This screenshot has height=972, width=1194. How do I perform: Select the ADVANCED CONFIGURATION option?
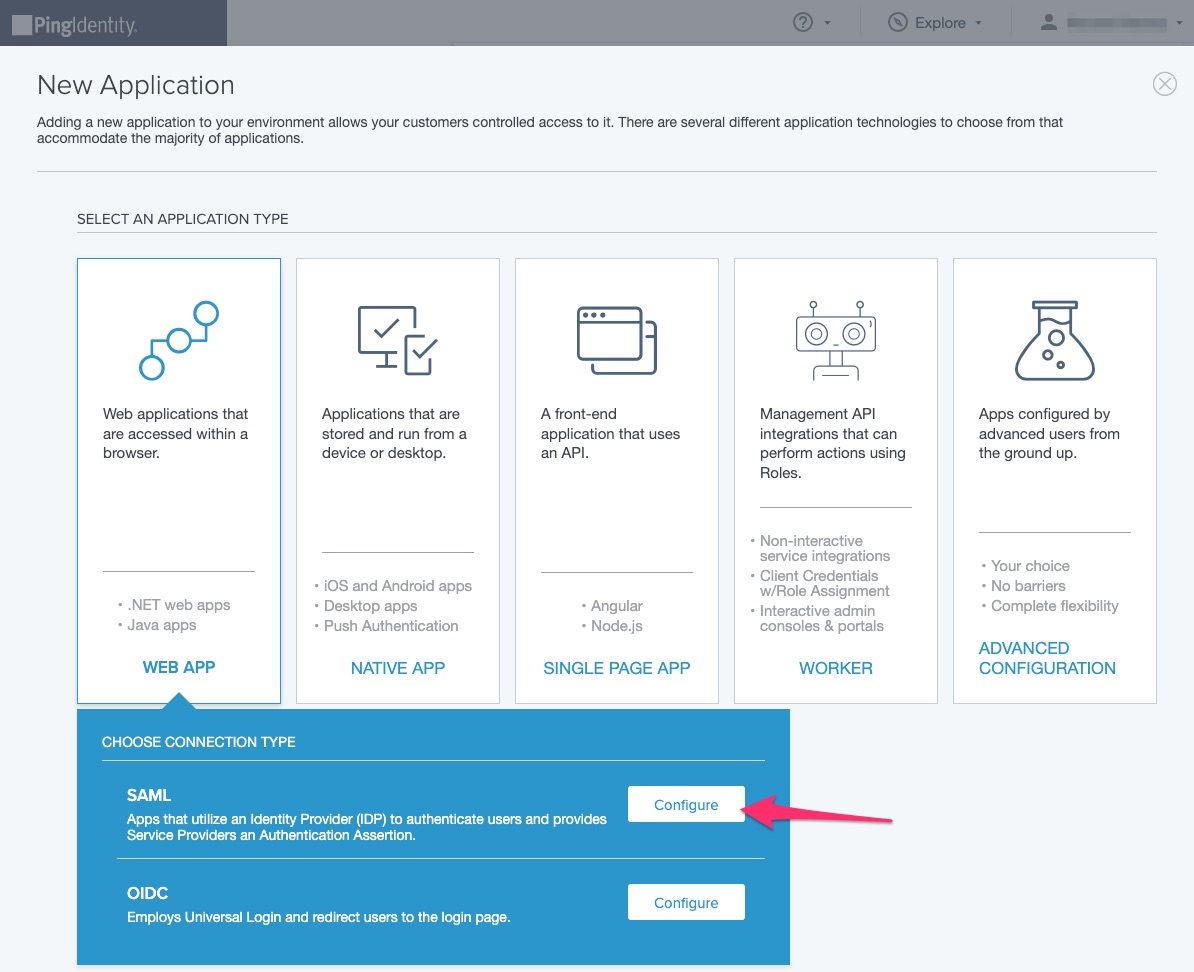tap(1047, 657)
